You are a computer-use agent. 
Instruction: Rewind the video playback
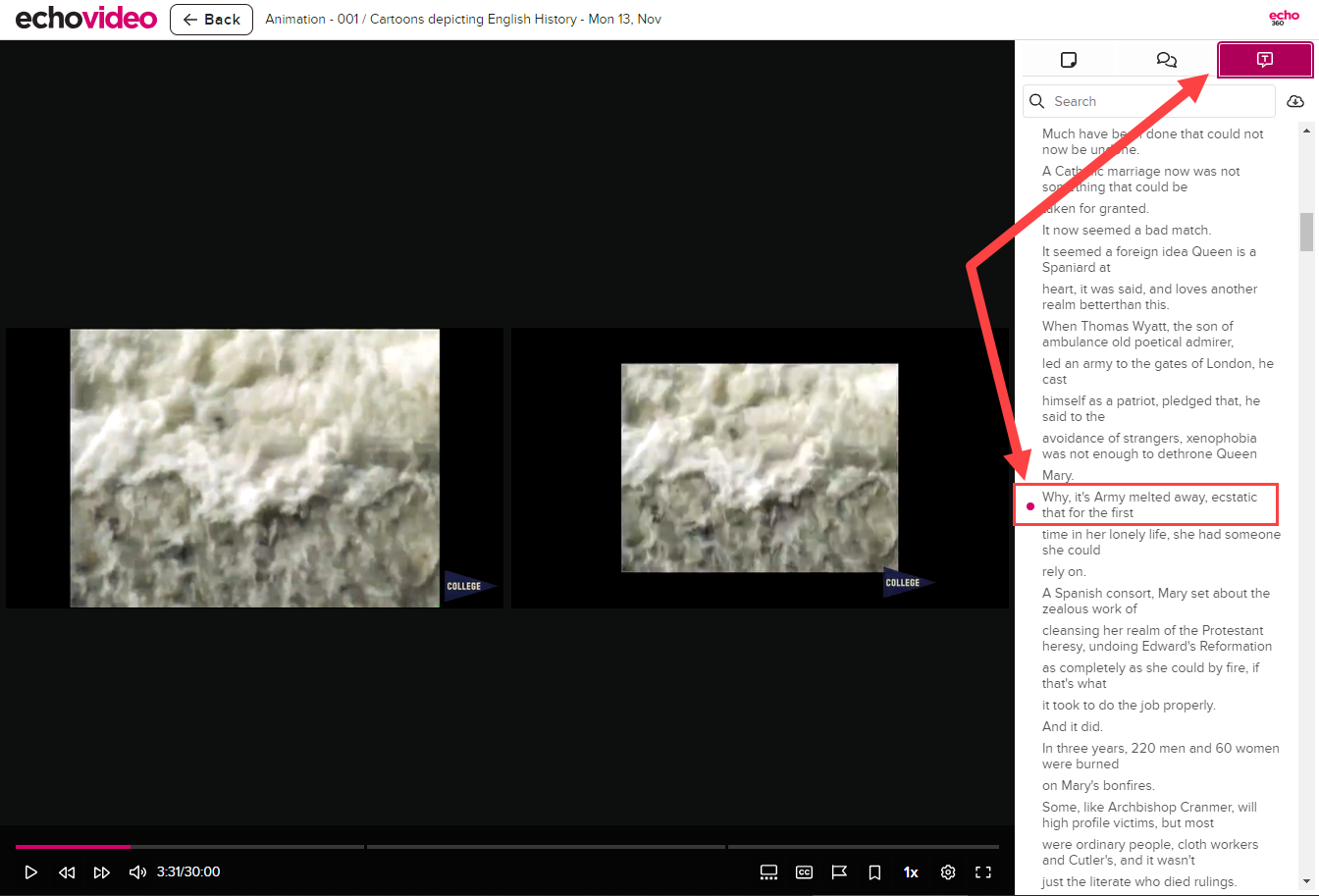point(66,871)
